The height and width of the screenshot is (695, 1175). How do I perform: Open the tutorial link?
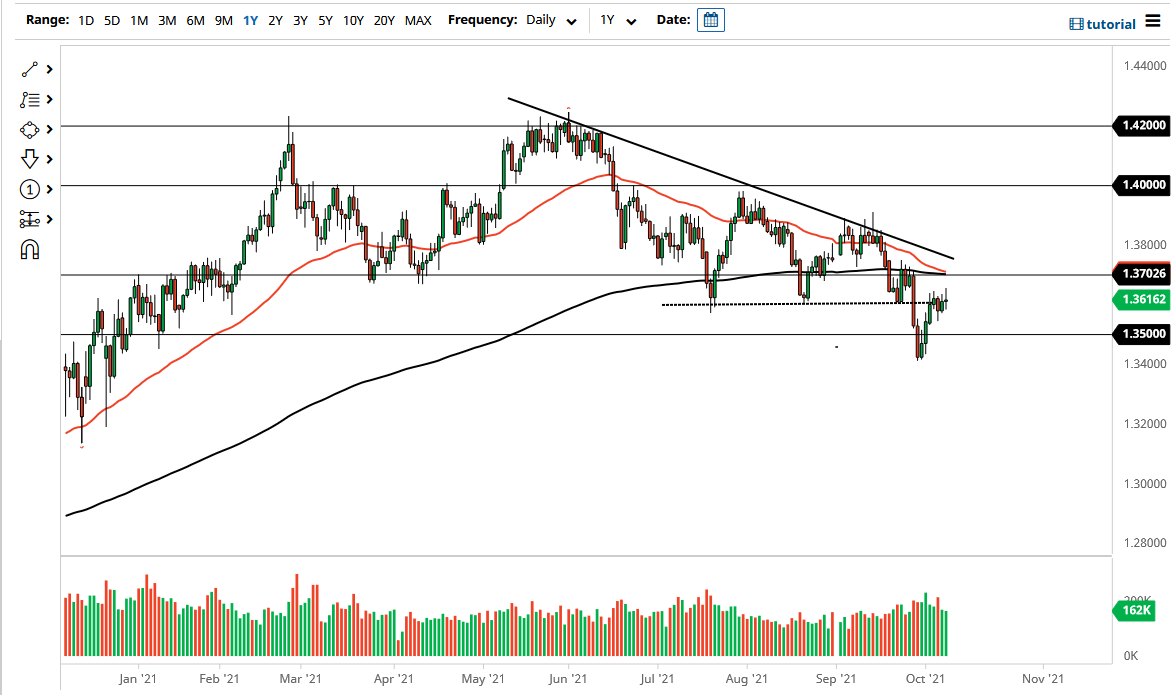coord(1102,24)
